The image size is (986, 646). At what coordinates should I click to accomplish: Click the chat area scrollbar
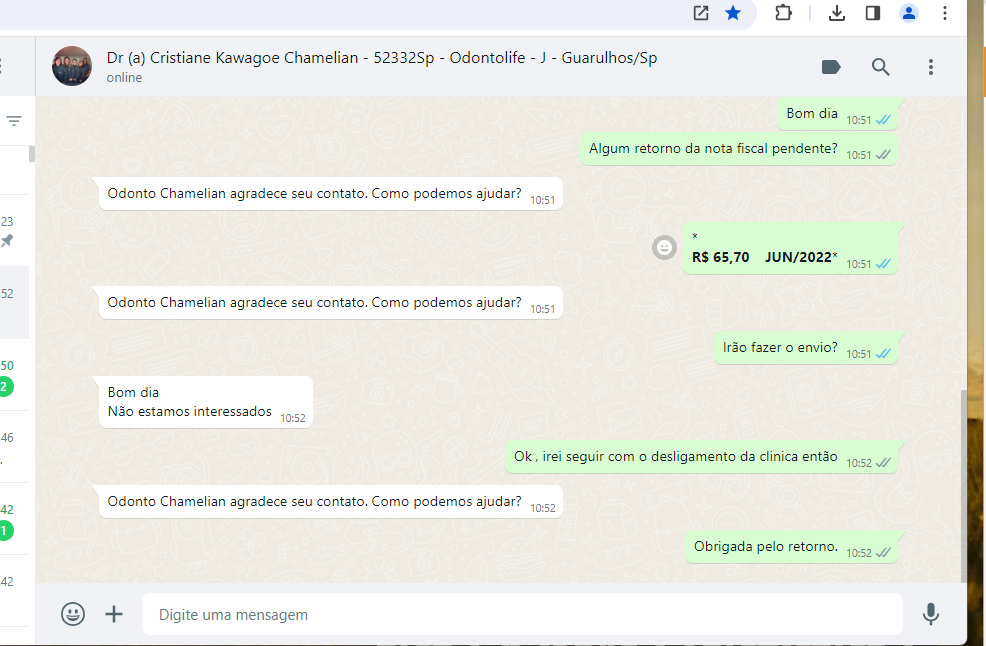coord(963,485)
